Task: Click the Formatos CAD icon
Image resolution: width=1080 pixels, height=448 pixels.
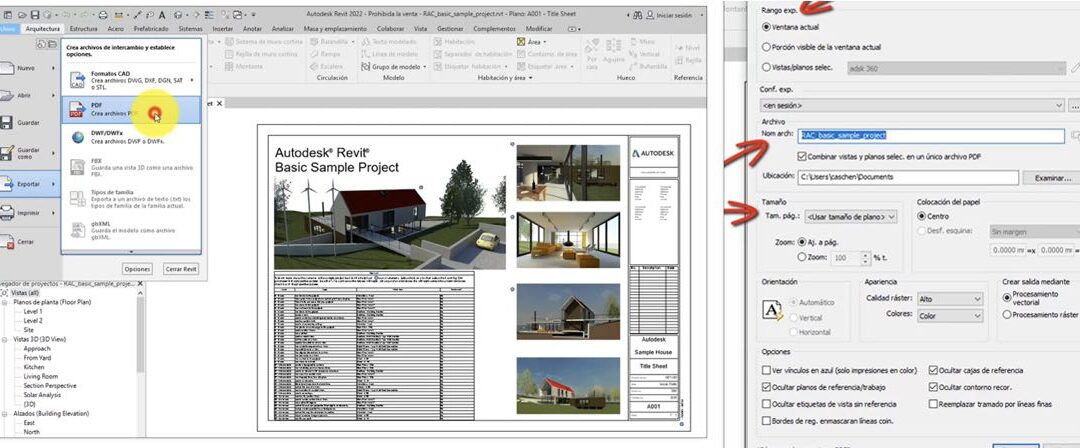Action: pyautogui.click(x=76, y=80)
